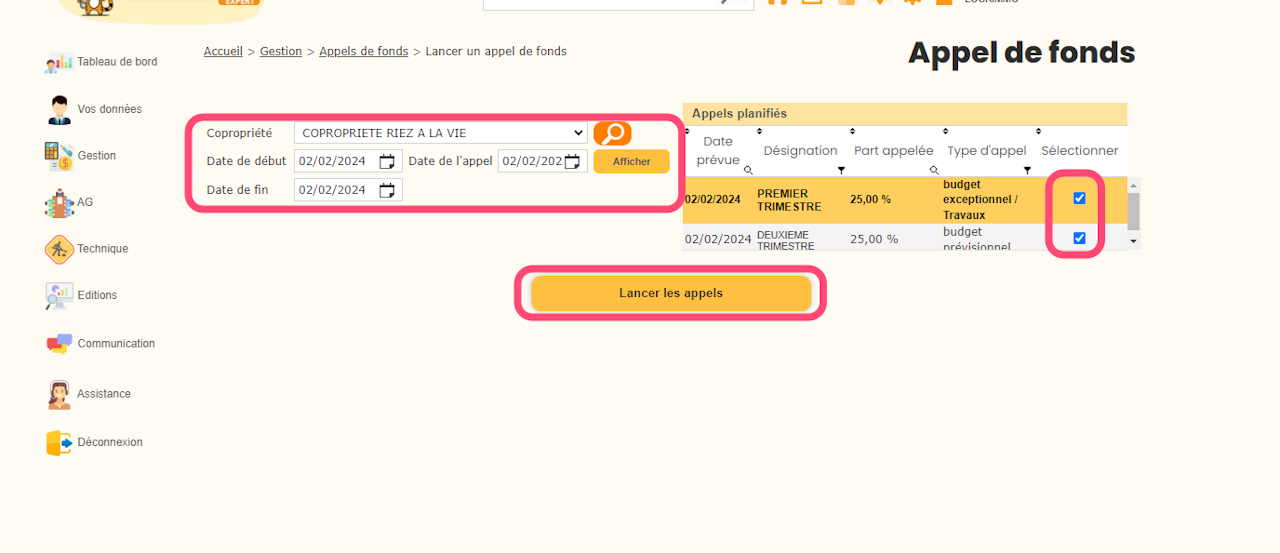1280x553 pixels.
Task: Click the Vos données person icon
Action: [x=59, y=109]
